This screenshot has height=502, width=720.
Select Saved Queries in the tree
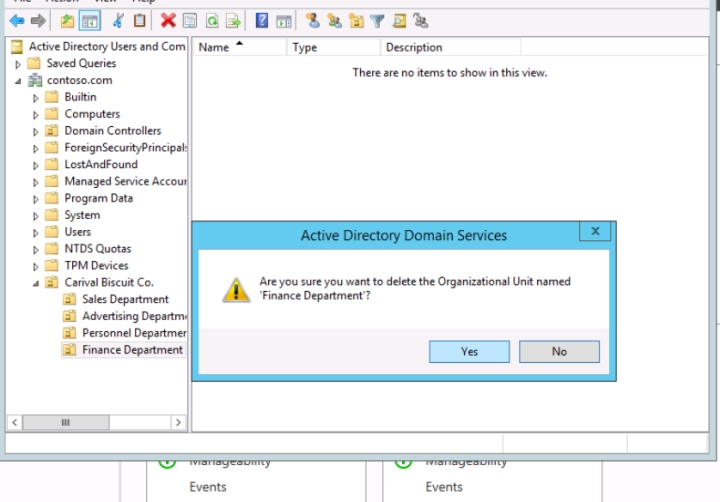click(81, 63)
